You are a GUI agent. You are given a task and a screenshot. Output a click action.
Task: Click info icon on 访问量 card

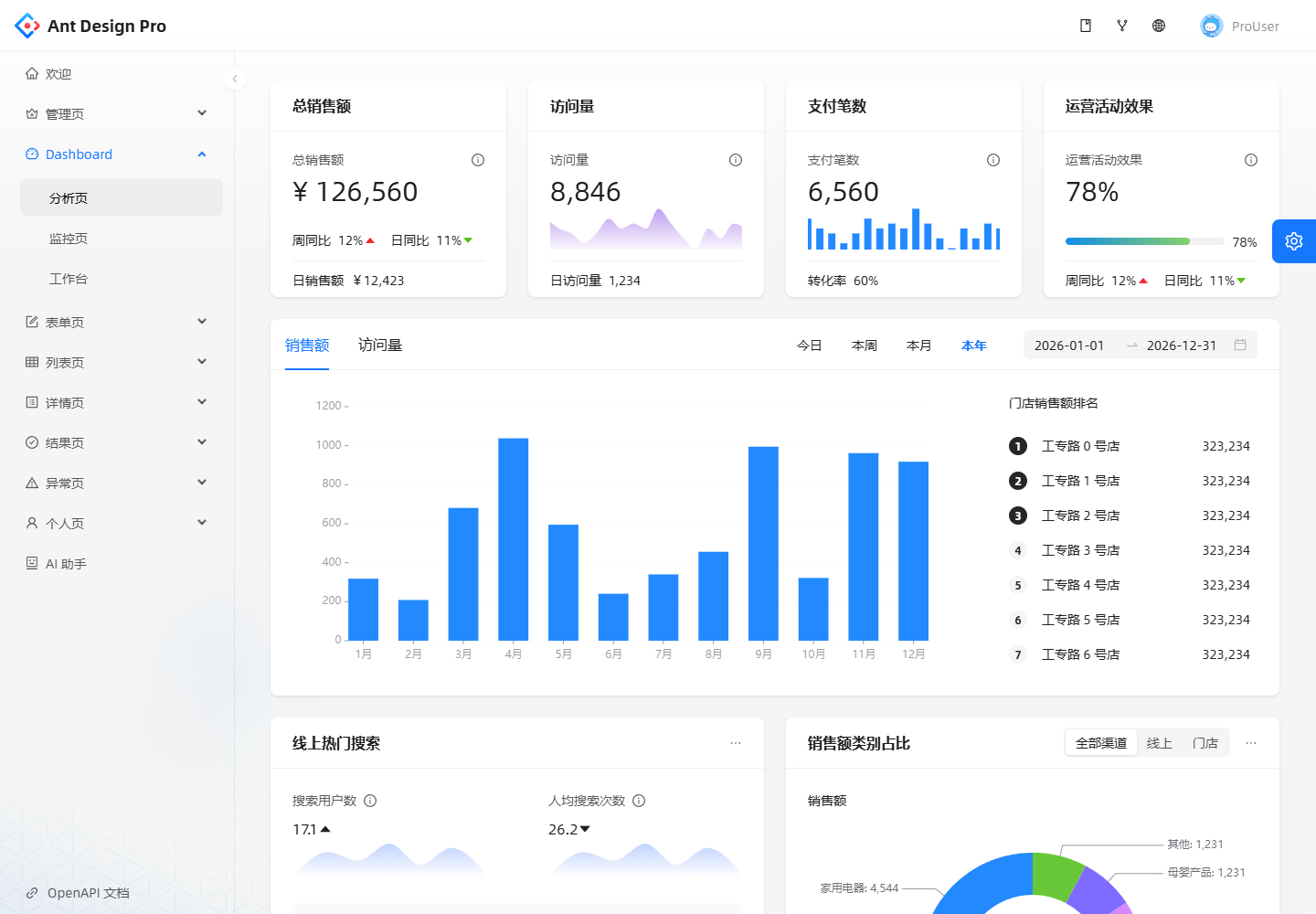[x=736, y=160]
